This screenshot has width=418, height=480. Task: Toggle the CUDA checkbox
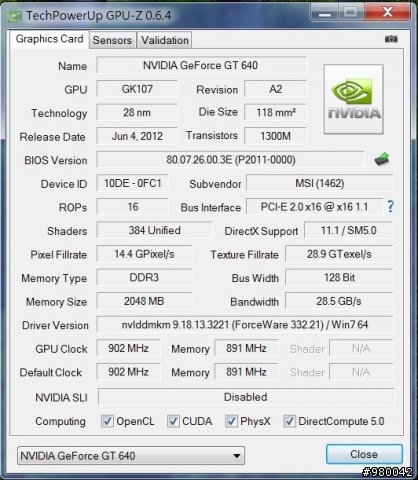173,421
